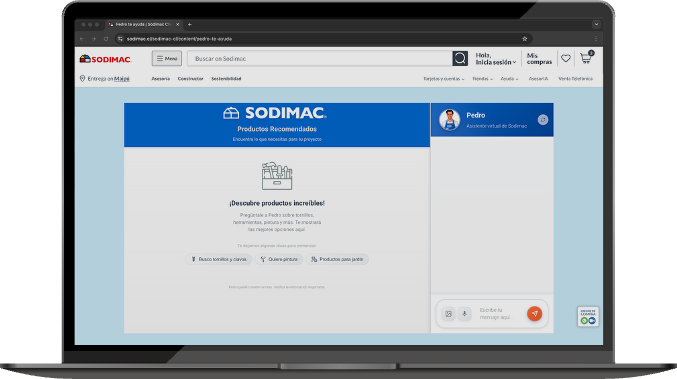The height and width of the screenshot is (379, 677).
Task: Open the browser three-dot menu
Action: pyautogui.click(x=596, y=39)
